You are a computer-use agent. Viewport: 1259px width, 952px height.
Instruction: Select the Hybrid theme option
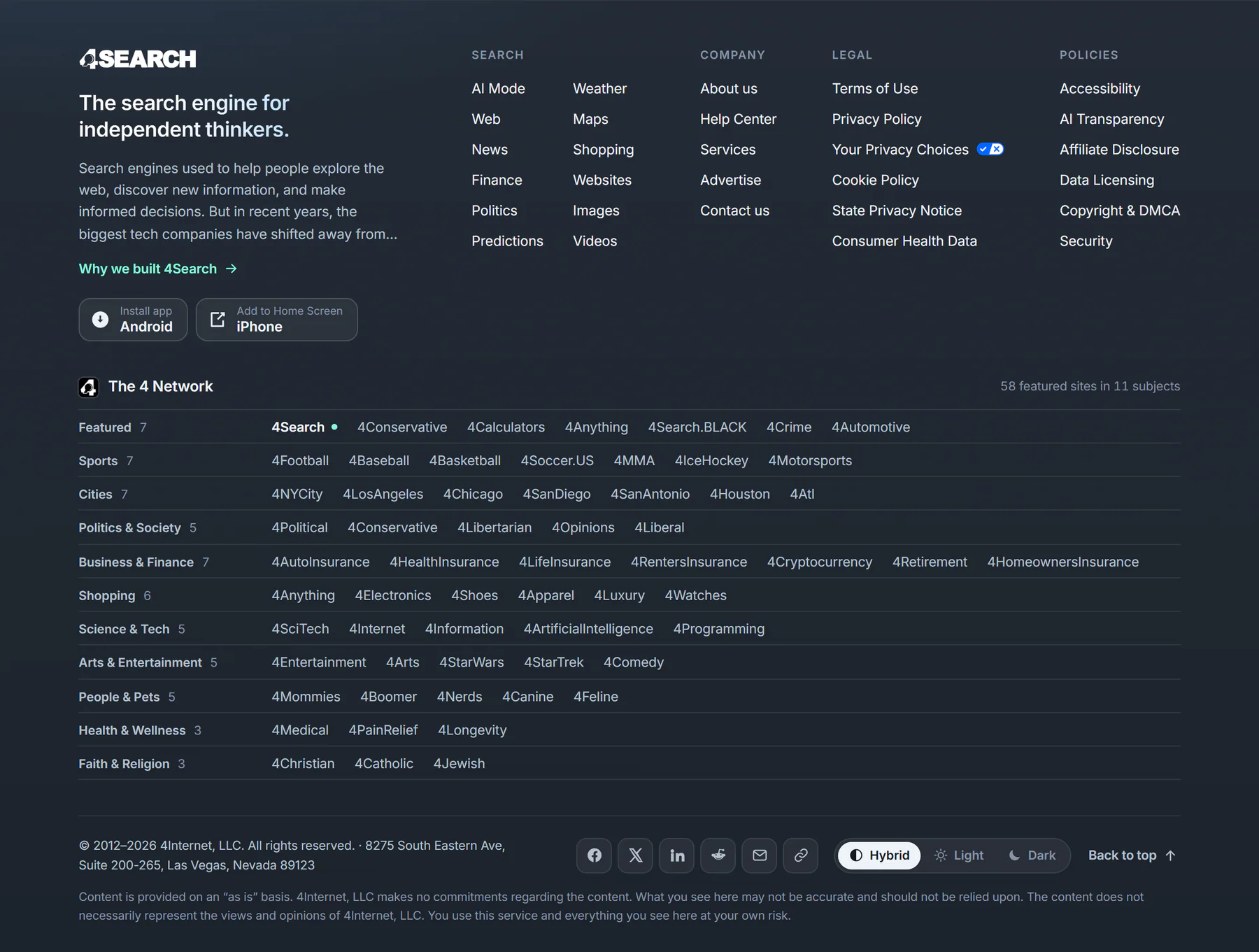pos(879,855)
